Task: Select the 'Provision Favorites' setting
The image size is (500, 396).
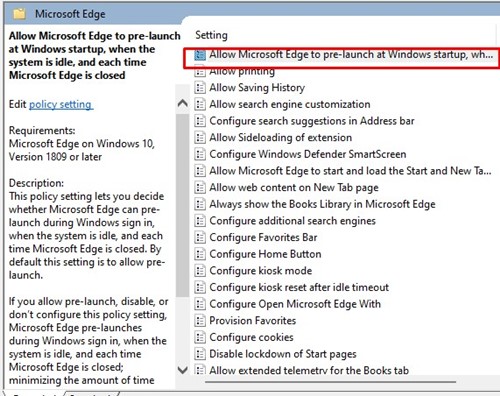Action: [253, 321]
